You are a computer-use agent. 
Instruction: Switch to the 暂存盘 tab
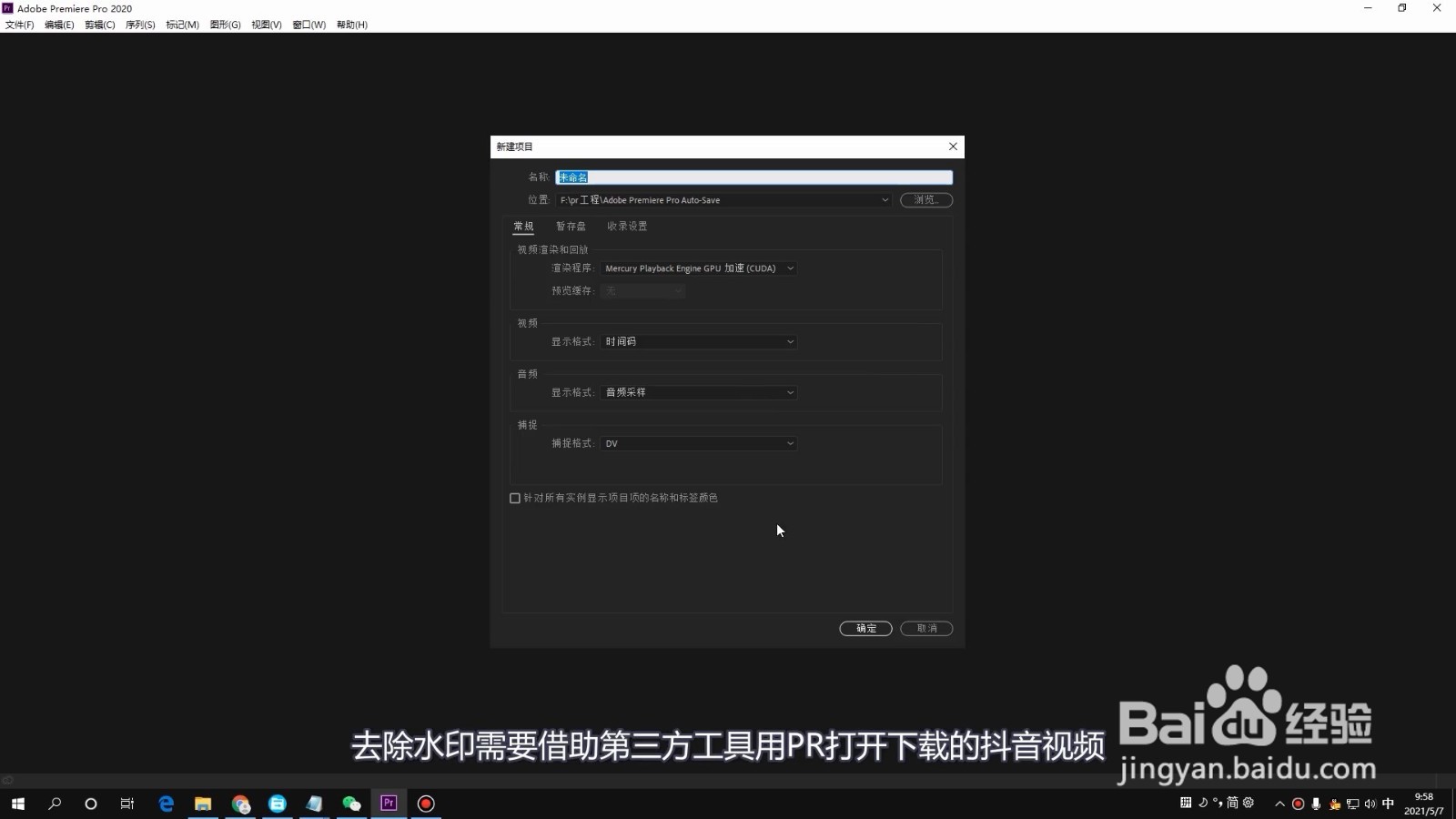pos(571,227)
